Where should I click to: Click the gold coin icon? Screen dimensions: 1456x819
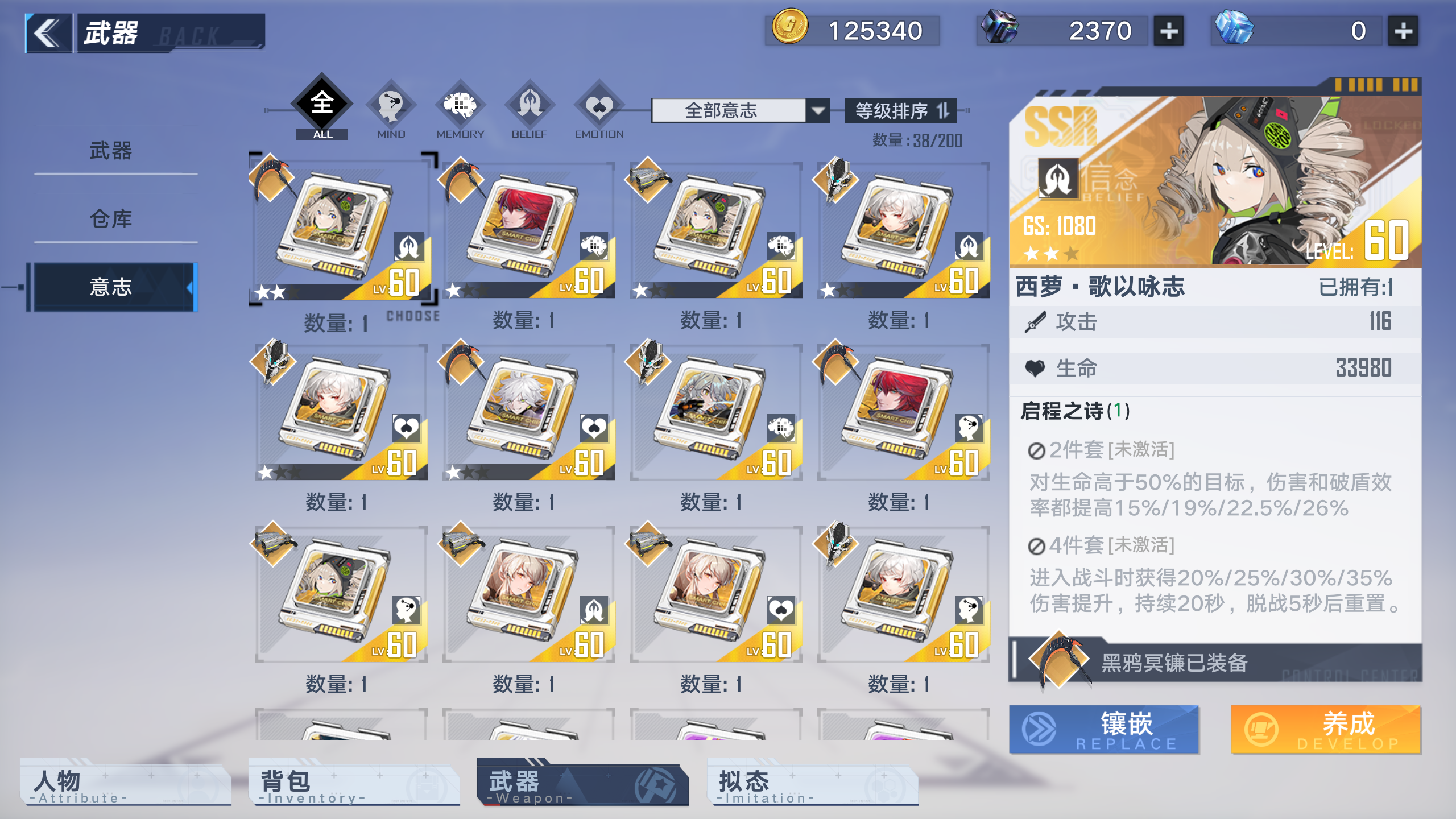click(789, 27)
